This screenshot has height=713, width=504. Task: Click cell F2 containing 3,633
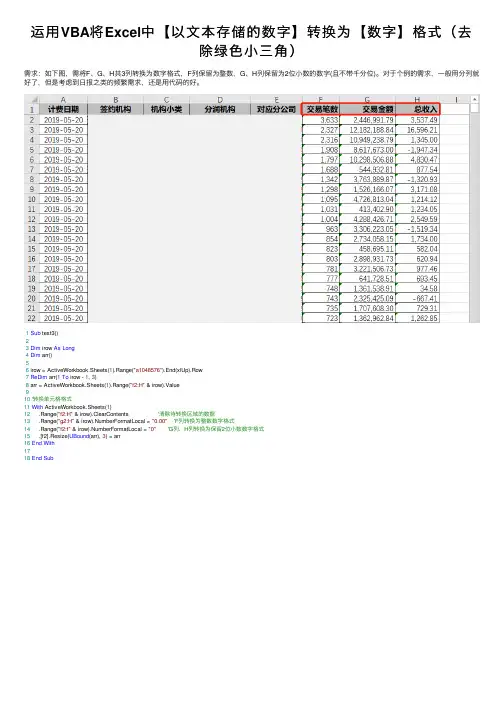coord(321,120)
